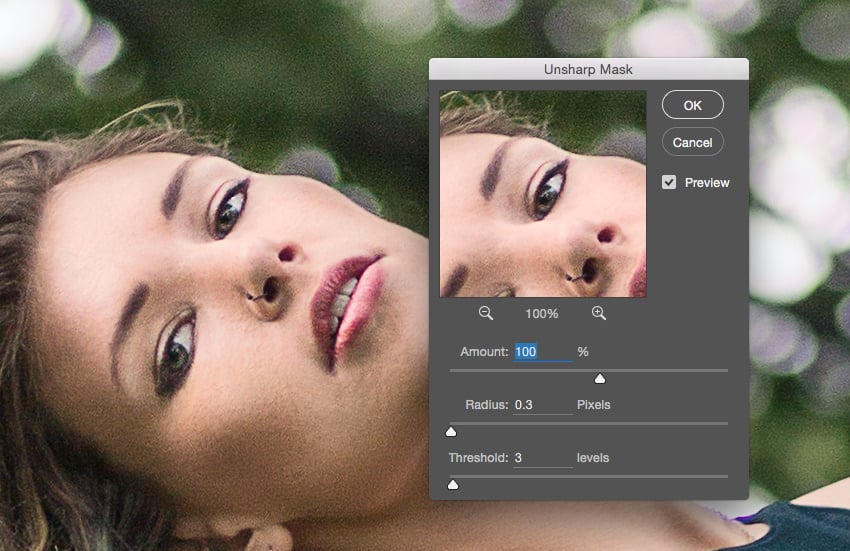Focus the Radius input box
850x551 pixels.
click(x=542, y=405)
